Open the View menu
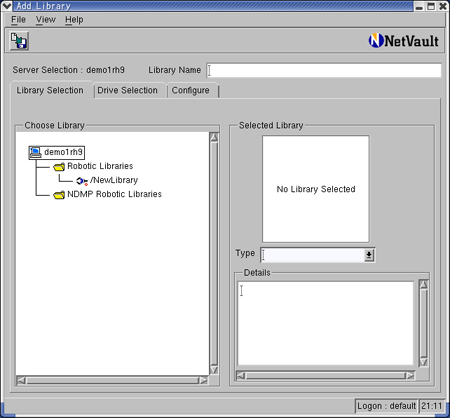Screen dimensions: 450x418 tap(46, 20)
